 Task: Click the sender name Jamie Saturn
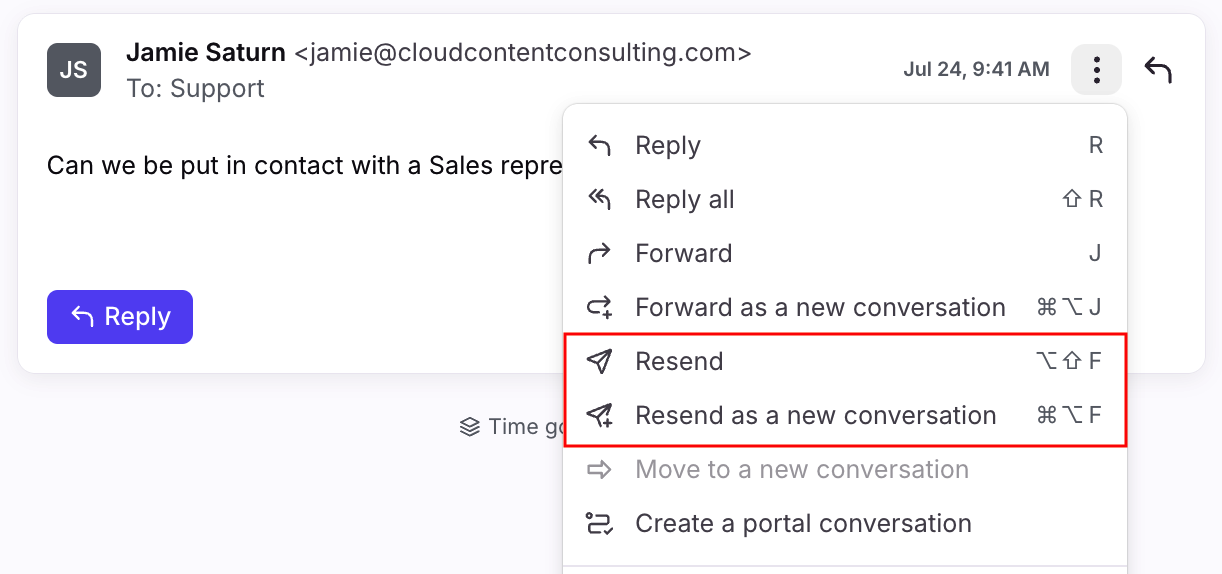(206, 52)
